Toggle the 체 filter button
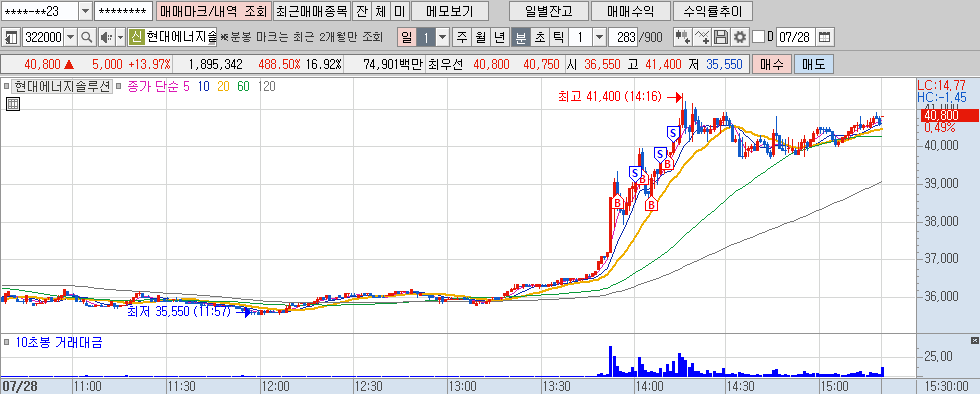This screenshot has height=394, width=980. 381,11
